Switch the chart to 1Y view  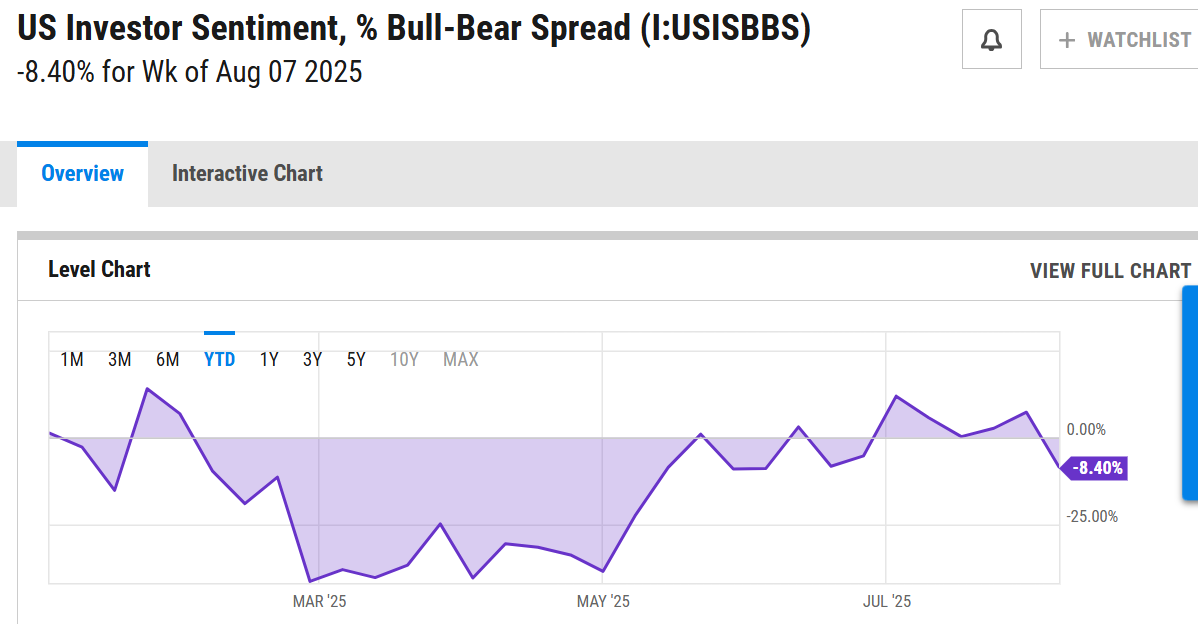[268, 359]
